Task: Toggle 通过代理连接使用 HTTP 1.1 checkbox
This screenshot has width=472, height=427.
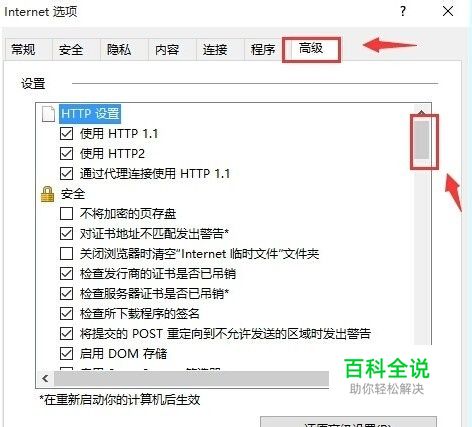Action: click(x=66, y=174)
